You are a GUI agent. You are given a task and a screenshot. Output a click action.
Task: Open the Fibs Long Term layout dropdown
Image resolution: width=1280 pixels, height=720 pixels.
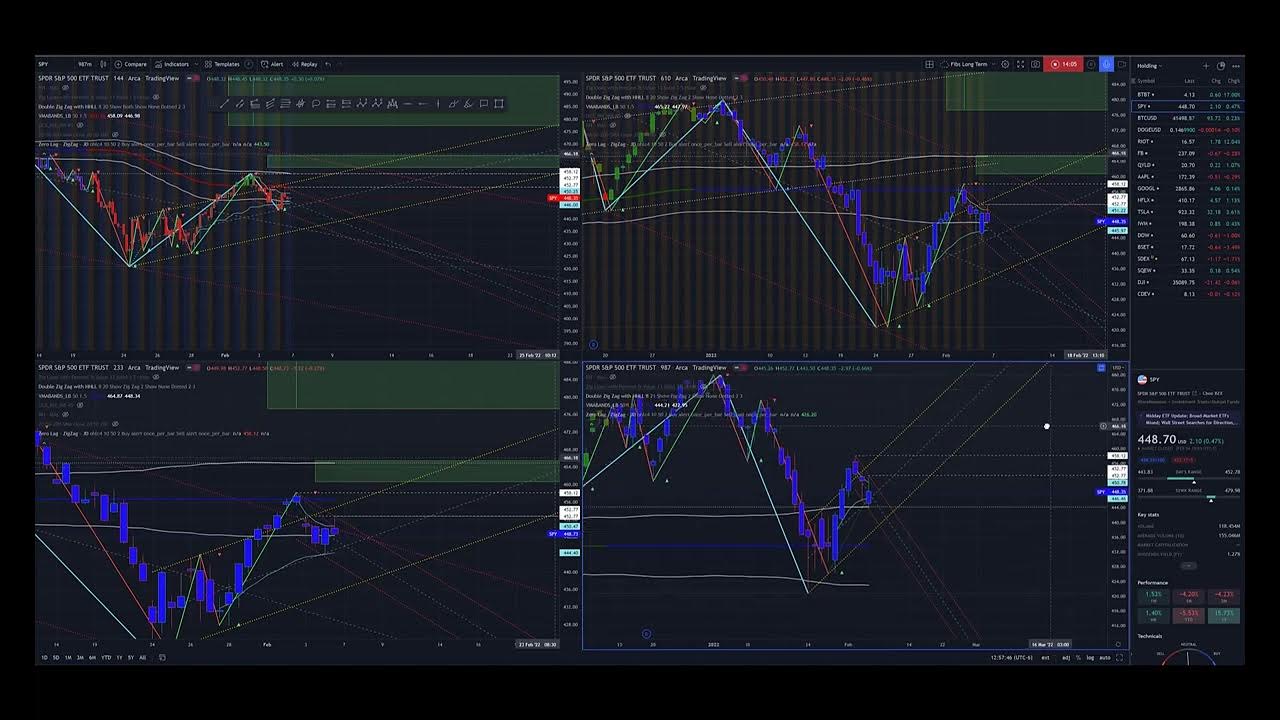[969, 64]
